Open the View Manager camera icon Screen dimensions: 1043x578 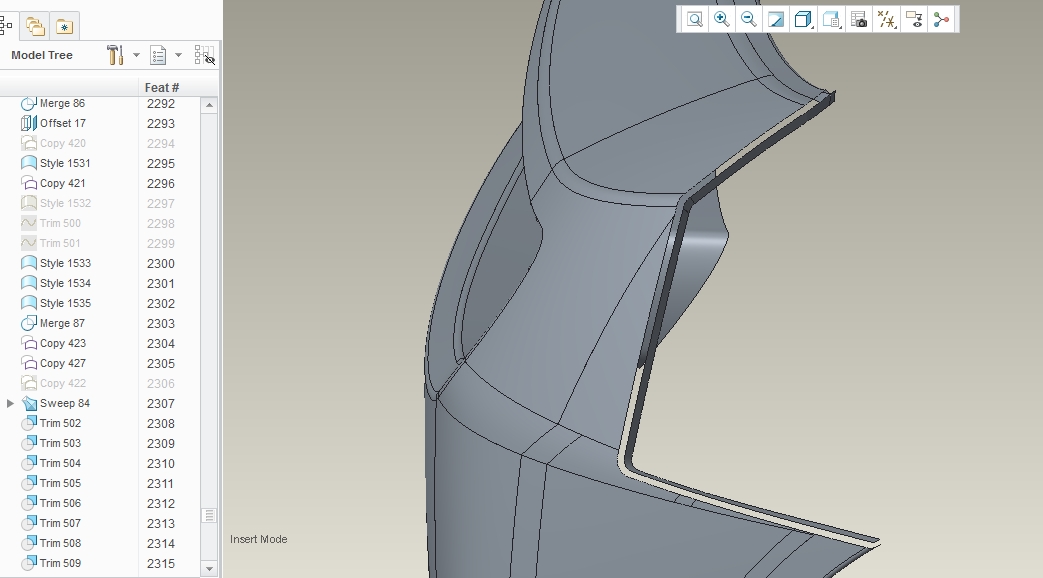pos(859,19)
